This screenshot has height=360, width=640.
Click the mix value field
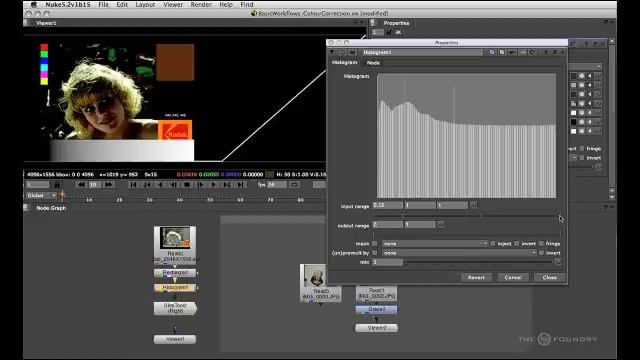(x=388, y=262)
